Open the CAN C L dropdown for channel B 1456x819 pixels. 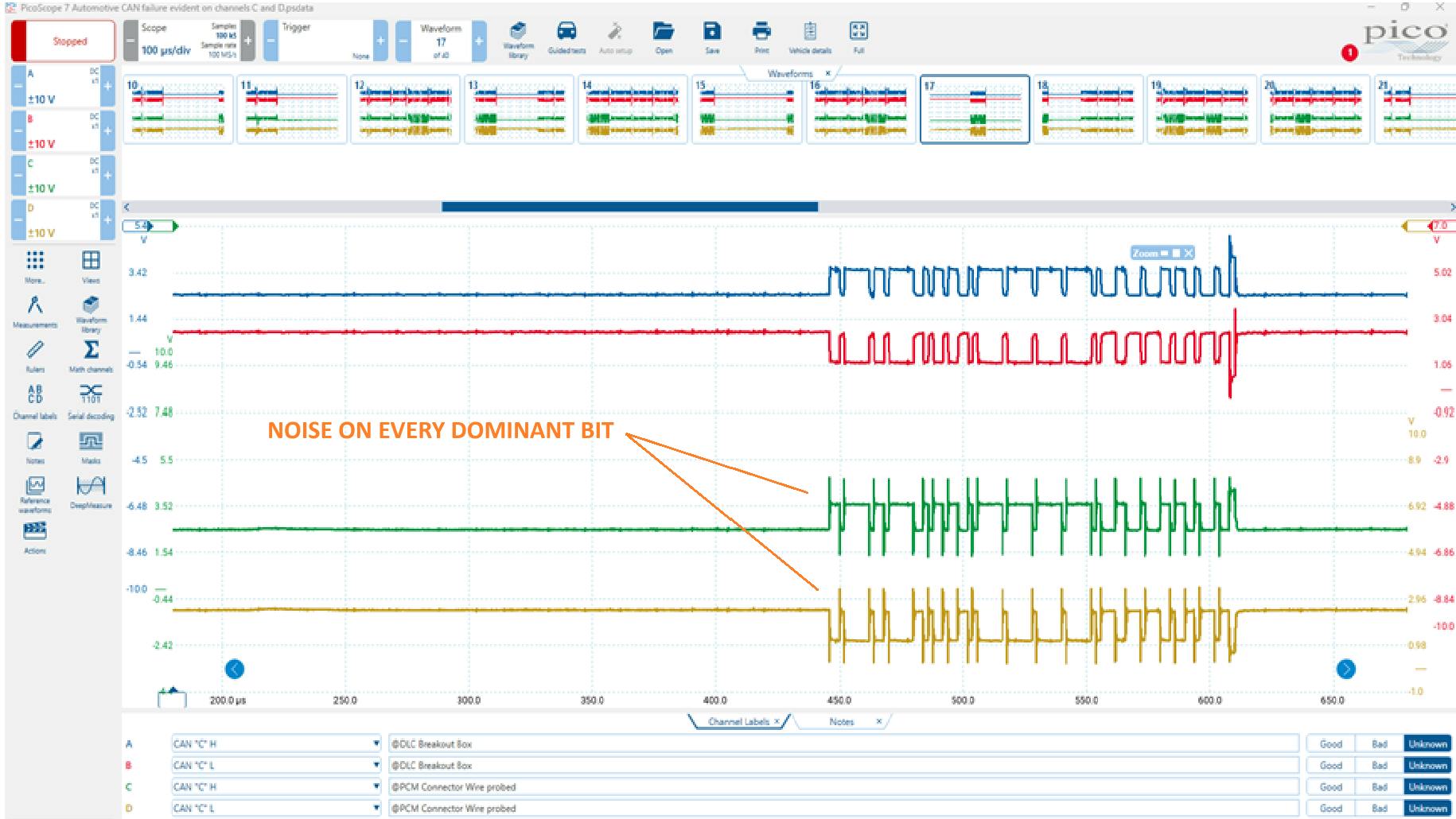point(375,765)
